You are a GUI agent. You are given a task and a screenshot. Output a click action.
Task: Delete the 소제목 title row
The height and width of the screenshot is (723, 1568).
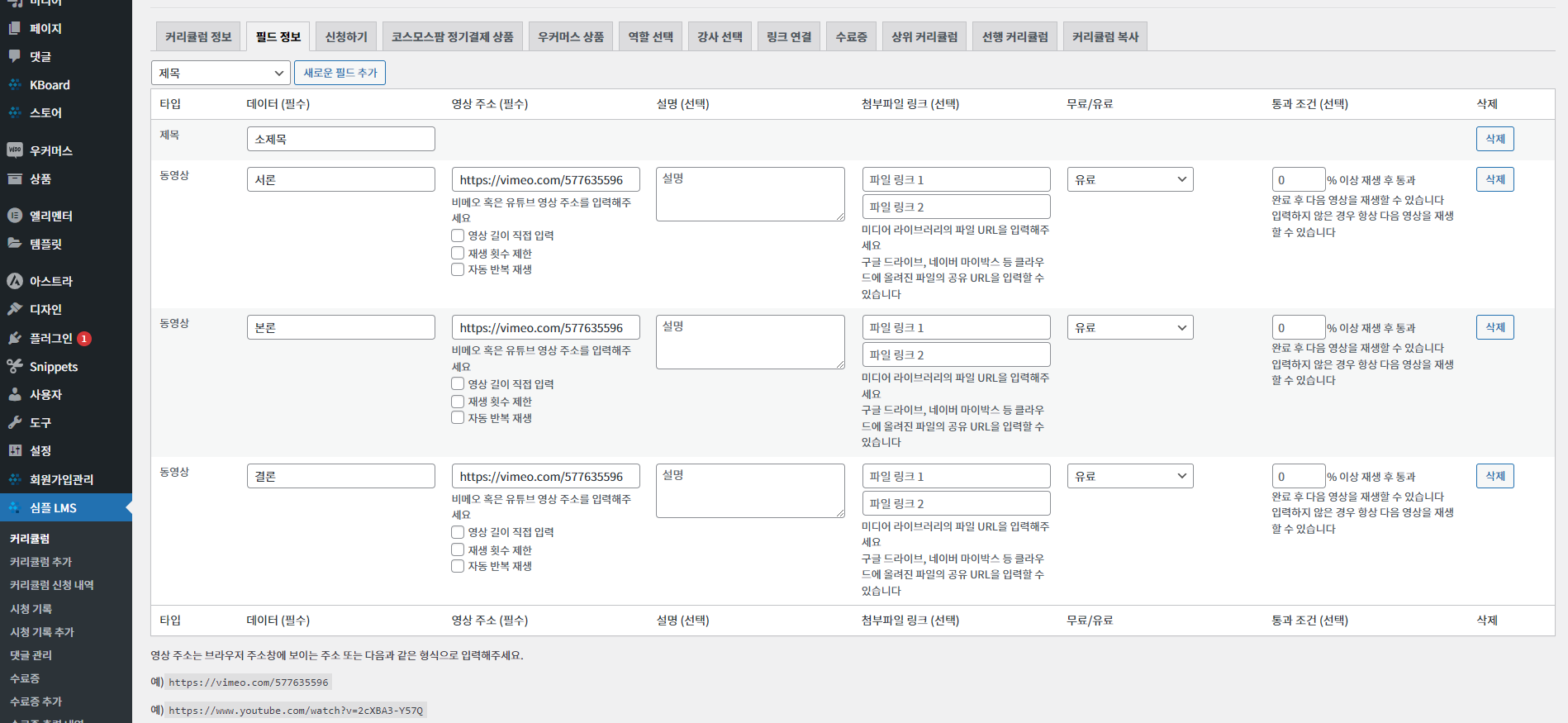(x=1495, y=139)
